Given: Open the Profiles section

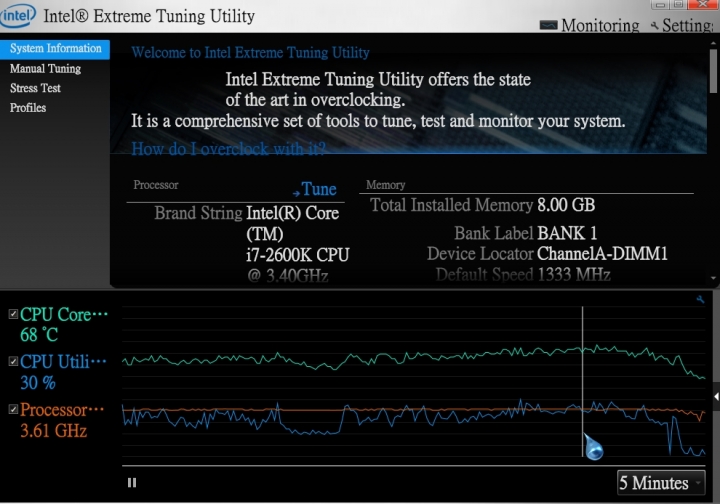Looking at the screenshot, I should click(x=28, y=108).
